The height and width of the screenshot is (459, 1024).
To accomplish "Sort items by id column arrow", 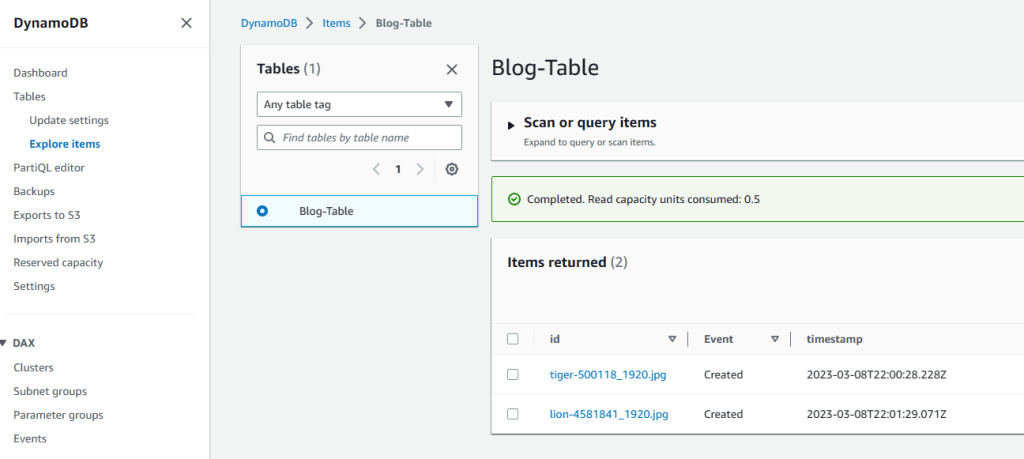I will (672, 339).
